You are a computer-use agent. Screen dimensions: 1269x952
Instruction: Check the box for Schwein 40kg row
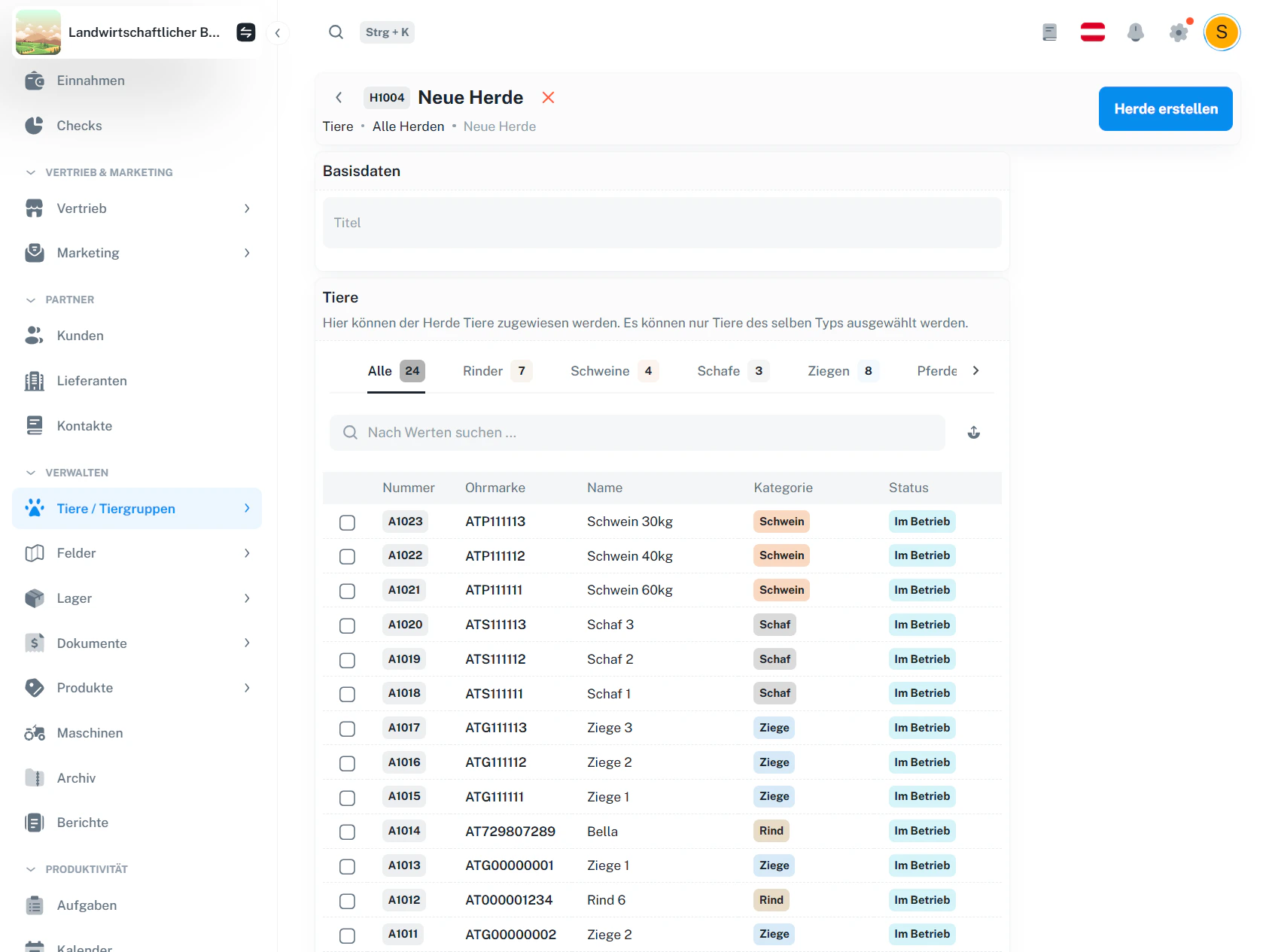point(347,557)
